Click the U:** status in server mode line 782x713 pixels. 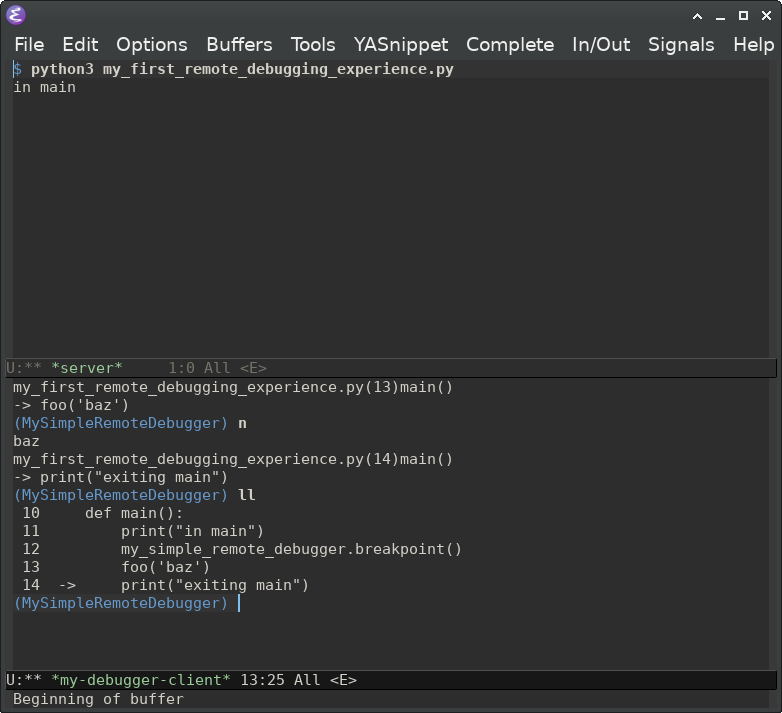pyautogui.click(x=23, y=368)
